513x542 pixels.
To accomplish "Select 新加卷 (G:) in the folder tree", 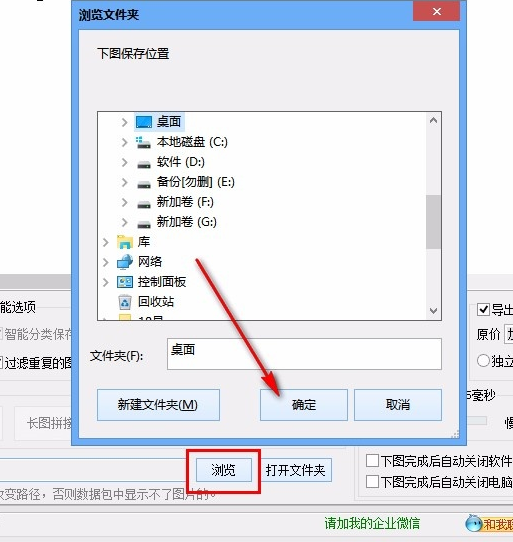I will [x=186, y=222].
